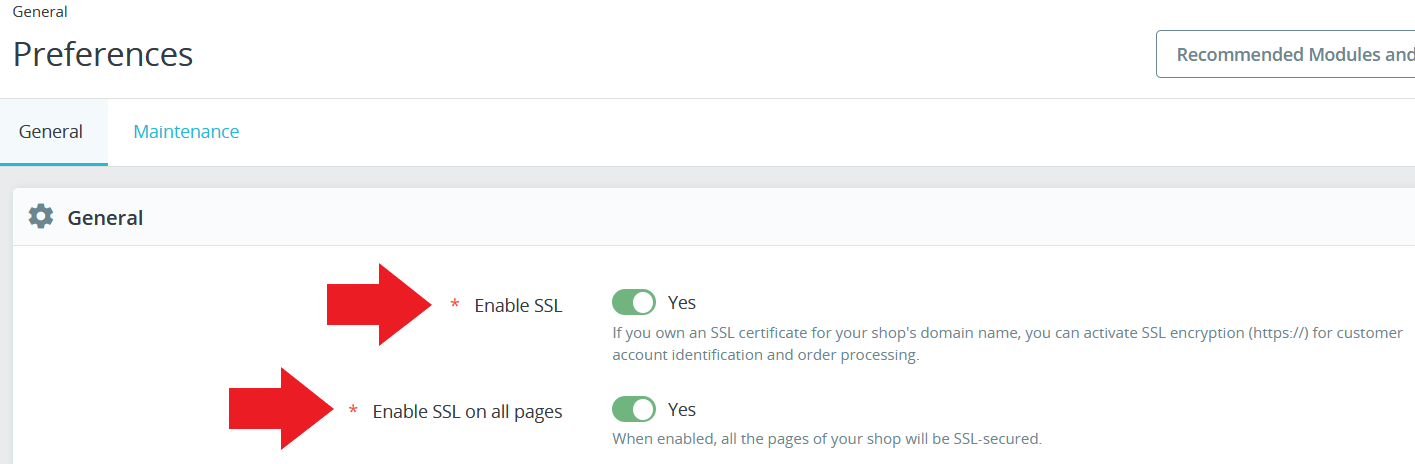Click red arrow beside Enable SSL on all pages
The width and height of the screenshot is (1415, 464).
pyautogui.click(x=282, y=409)
